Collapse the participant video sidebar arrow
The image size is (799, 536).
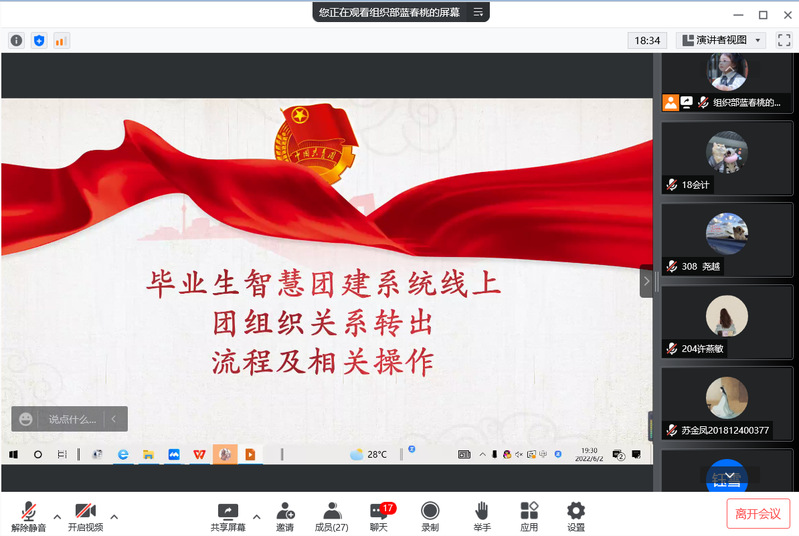[646, 281]
